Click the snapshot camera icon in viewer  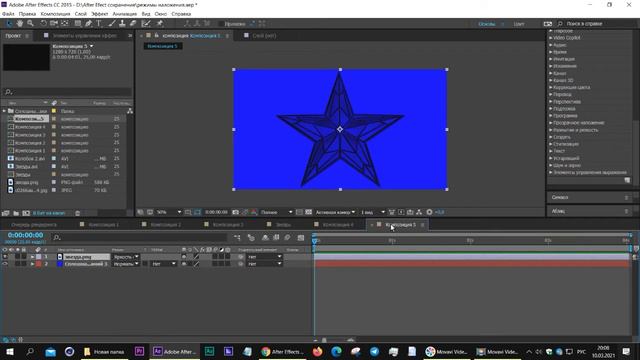(x=236, y=212)
